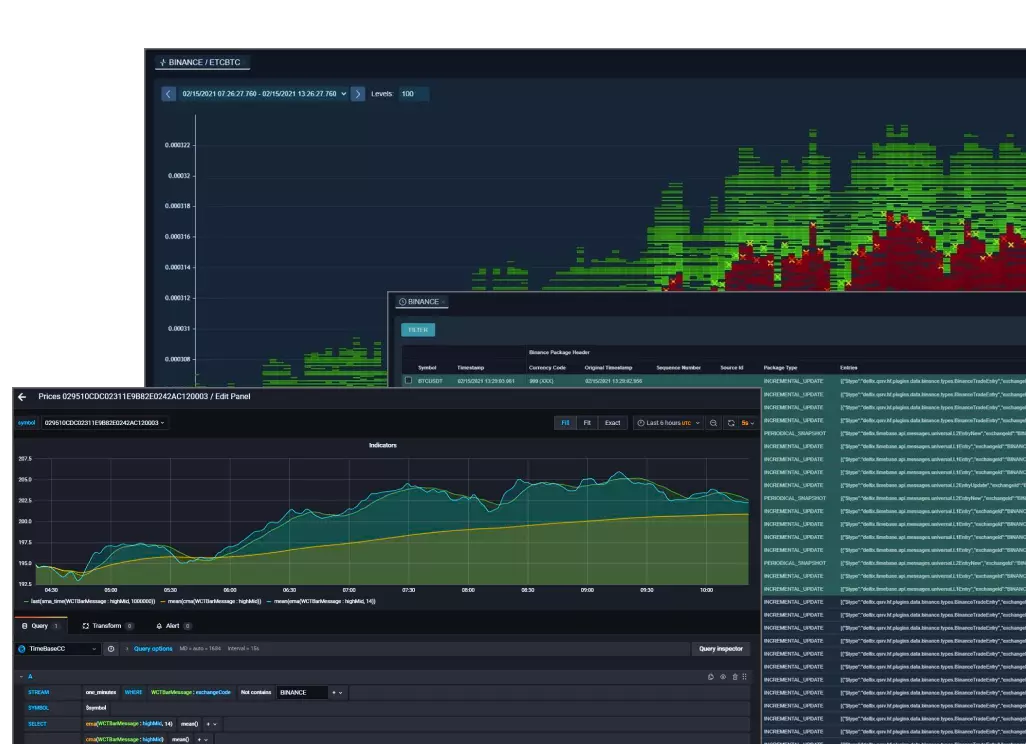Screen dimensions: 1026x744
Task: Switch to the Alert tab
Action: pos(173,626)
